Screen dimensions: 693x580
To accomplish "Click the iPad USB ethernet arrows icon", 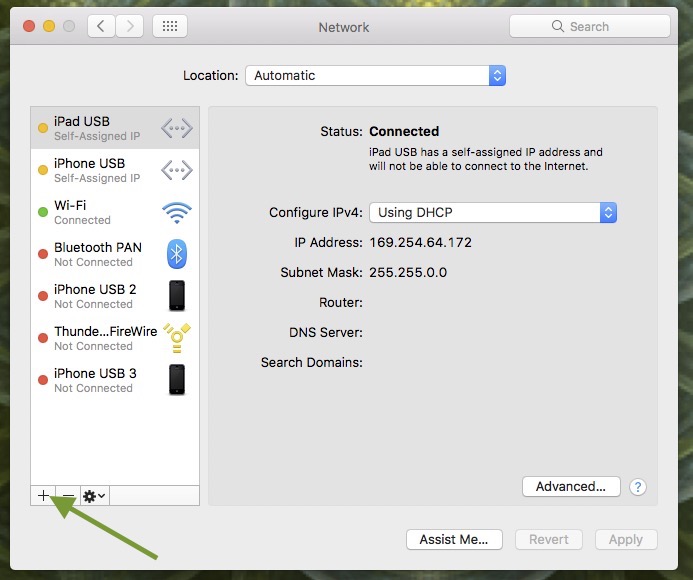I will click(177, 129).
